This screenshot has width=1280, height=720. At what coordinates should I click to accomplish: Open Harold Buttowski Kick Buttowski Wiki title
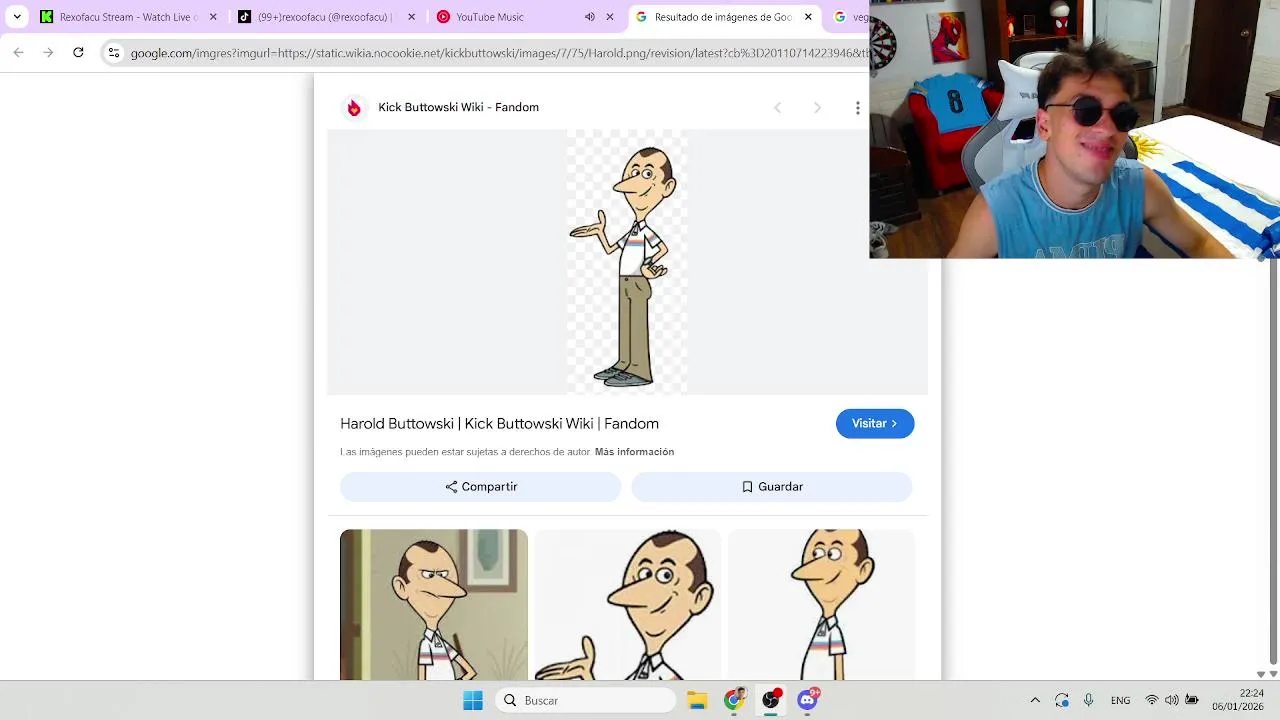point(499,424)
